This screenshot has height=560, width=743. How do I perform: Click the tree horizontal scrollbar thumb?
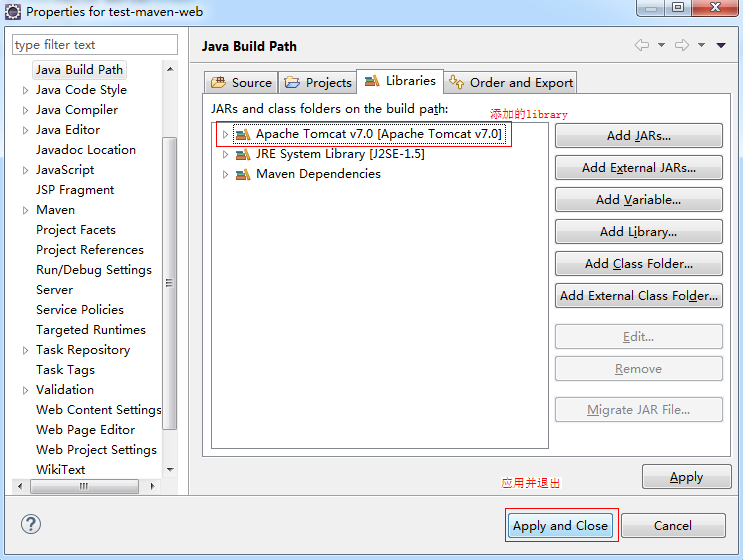(x=84, y=486)
